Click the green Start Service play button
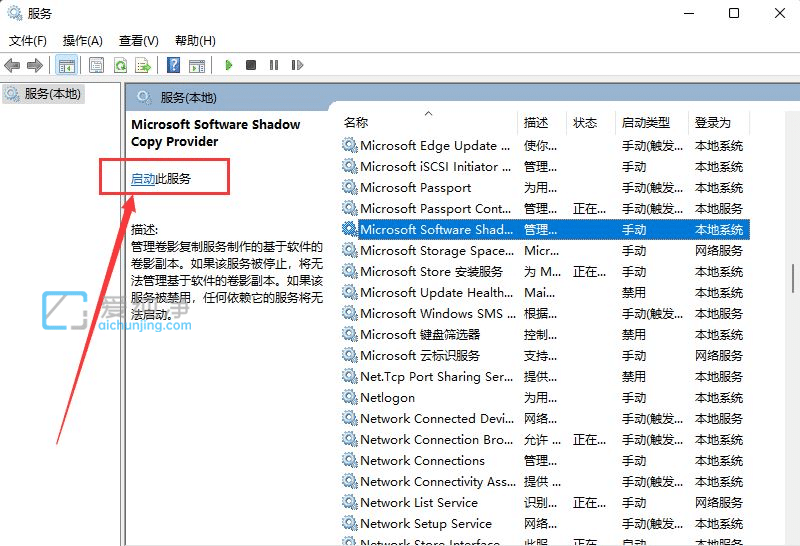Image resolution: width=800 pixels, height=546 pixels. (229, 65)
